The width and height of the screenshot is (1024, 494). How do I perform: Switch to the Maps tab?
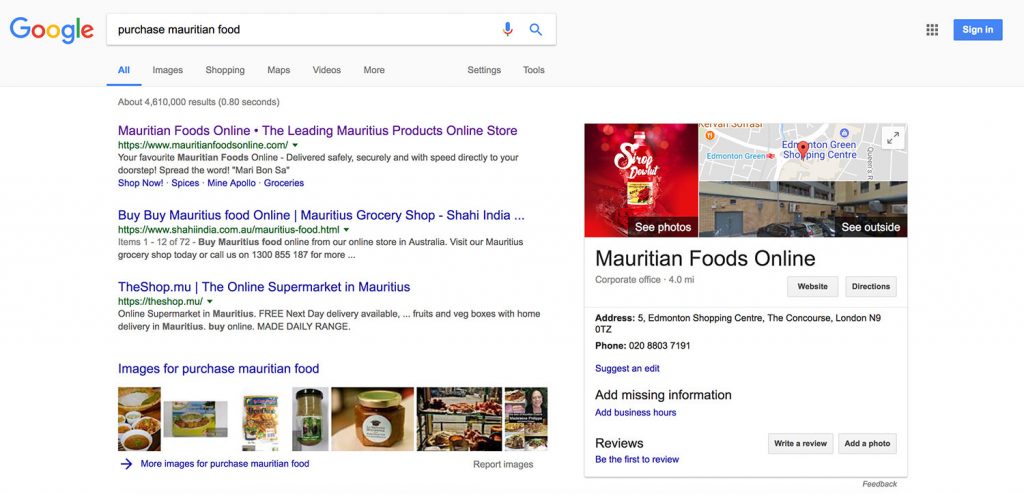(x=278, y=70)
